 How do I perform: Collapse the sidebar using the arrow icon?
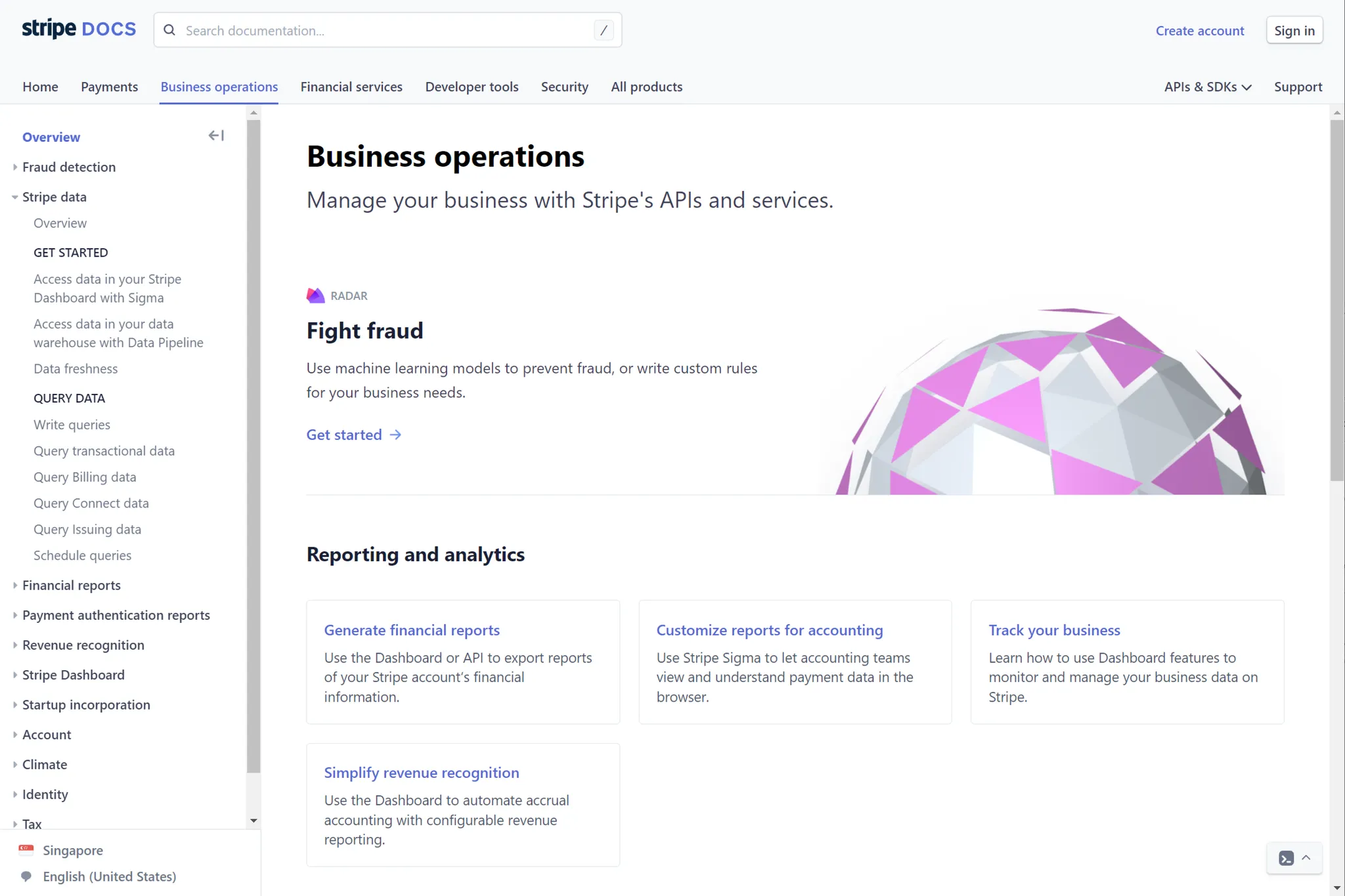[216, 136]
